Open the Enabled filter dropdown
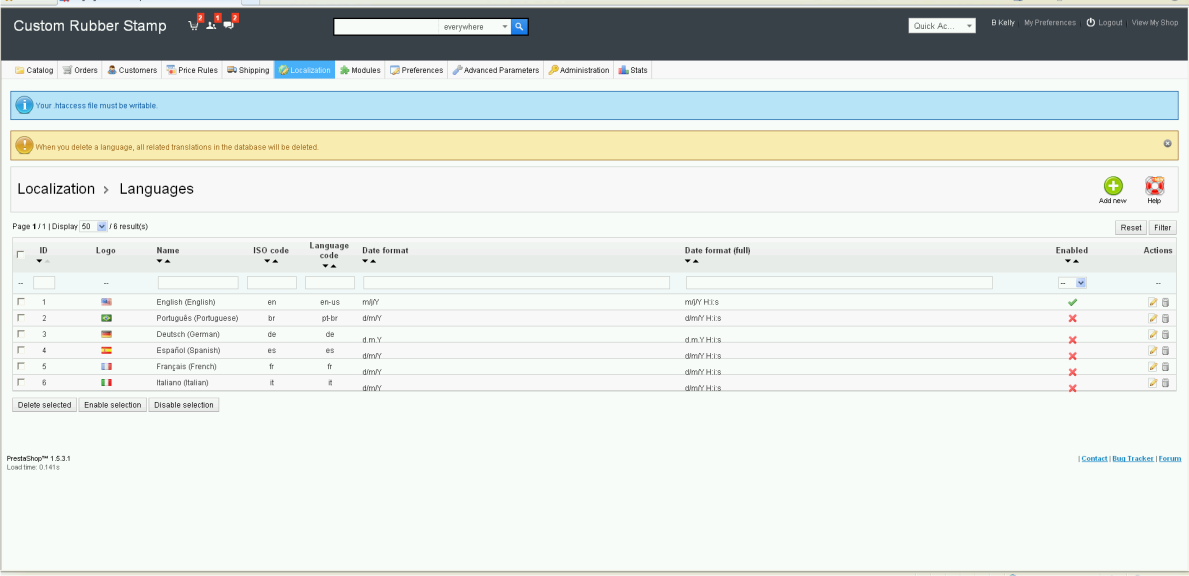 1072,283
